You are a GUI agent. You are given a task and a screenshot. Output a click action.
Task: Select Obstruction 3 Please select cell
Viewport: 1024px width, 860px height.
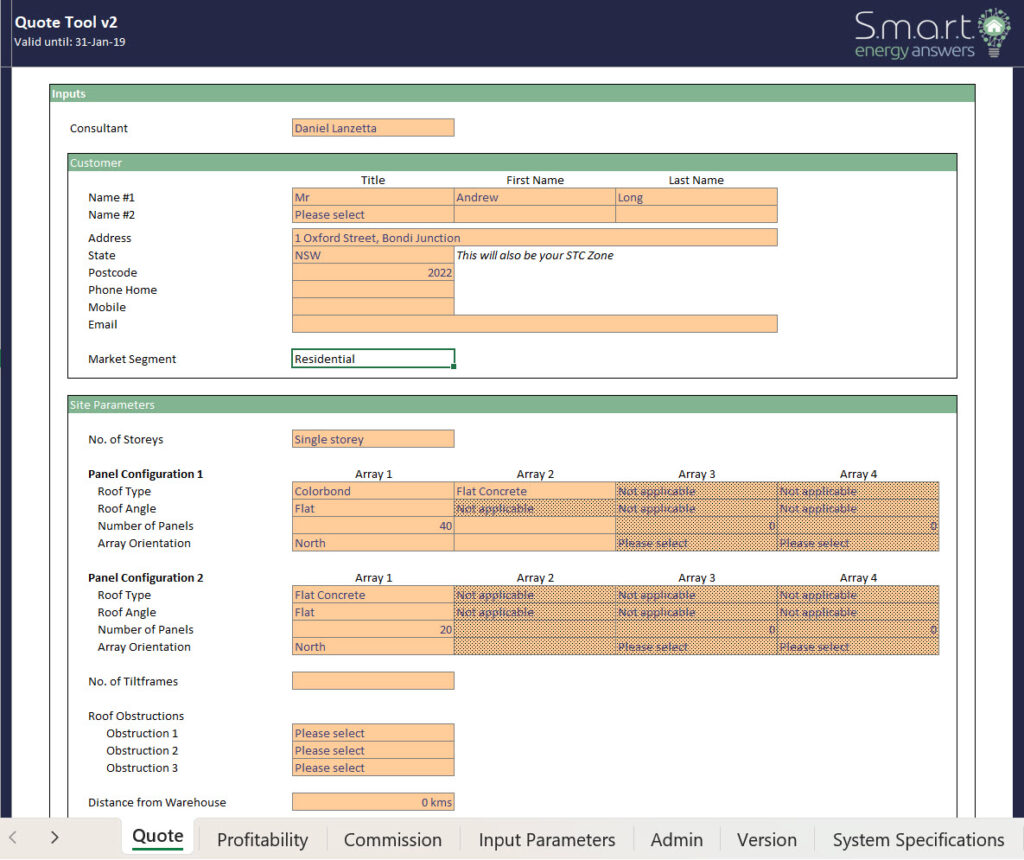(373, 768)
